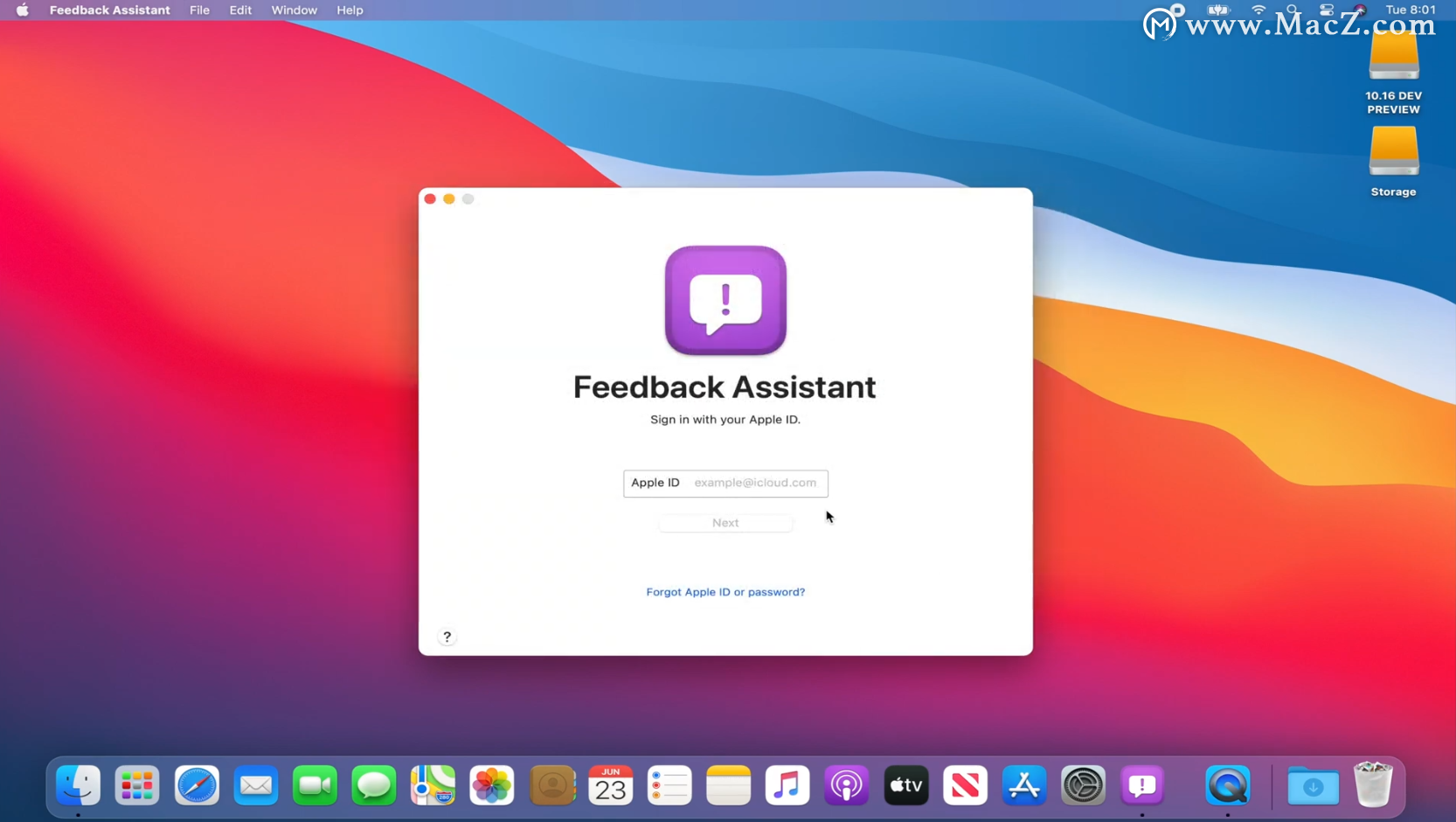Viewport: 1456px width, 822px height.
Task: Click Forgot Apple ID or password link
Action: tap(725, 592)
